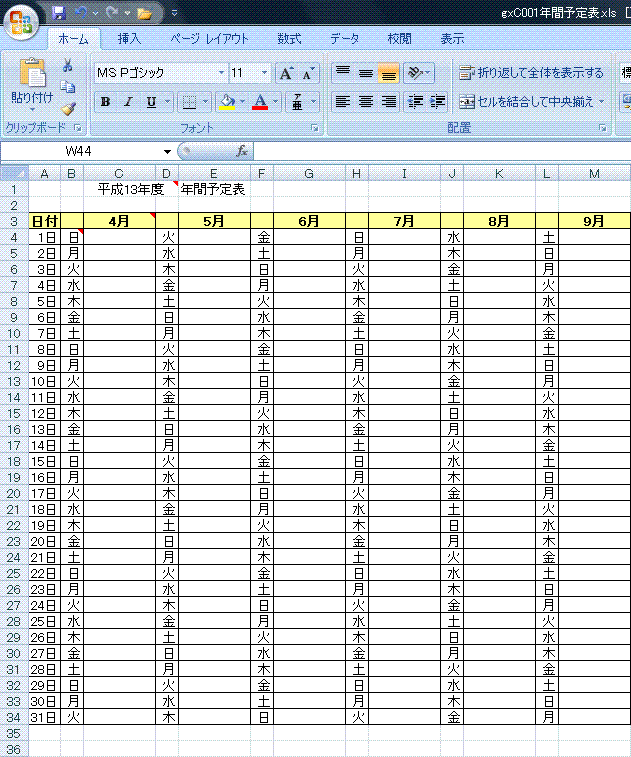Screen dimensions: 631x757
Task: Open the 数式 tab
Action: (x=289, y=39)
